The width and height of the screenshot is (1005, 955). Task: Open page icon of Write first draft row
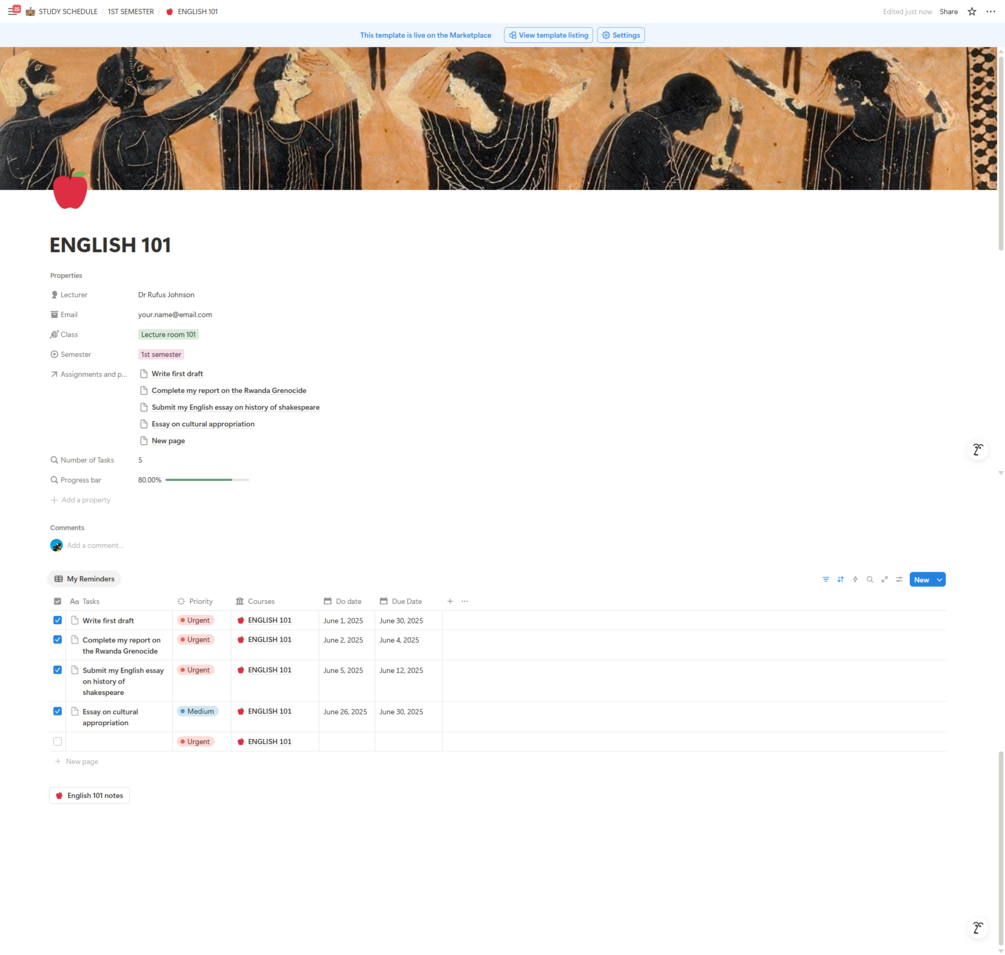tap(74, 620)
